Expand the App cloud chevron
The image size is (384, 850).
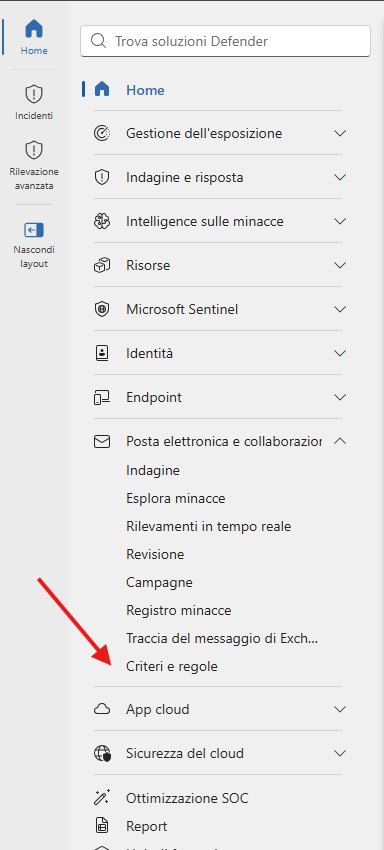coord(340,709)
